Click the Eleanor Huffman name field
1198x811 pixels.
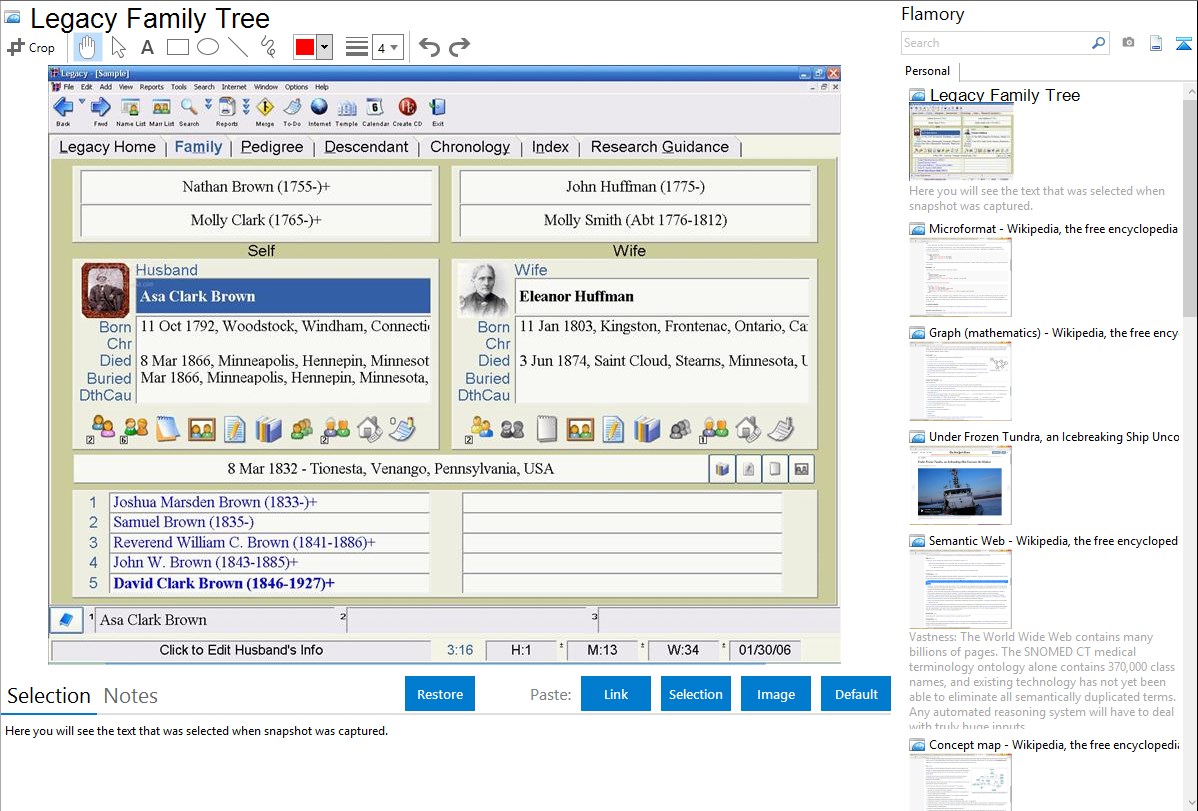662,297
